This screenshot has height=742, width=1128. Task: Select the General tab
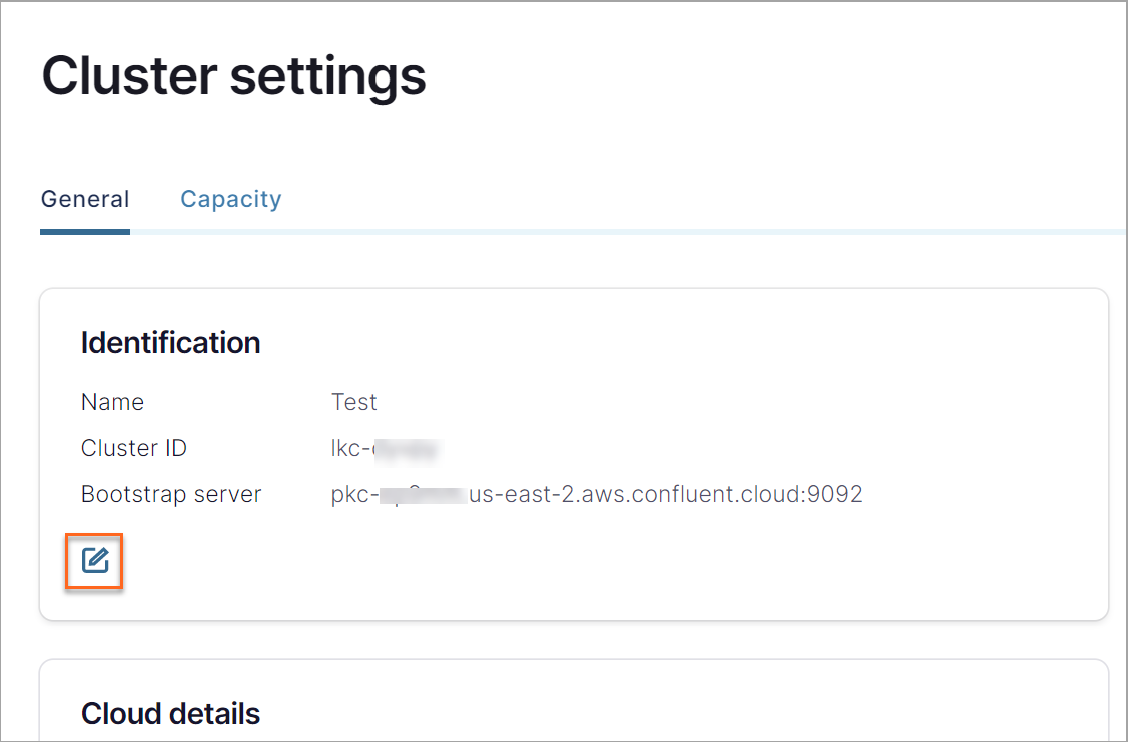(85, 199)
